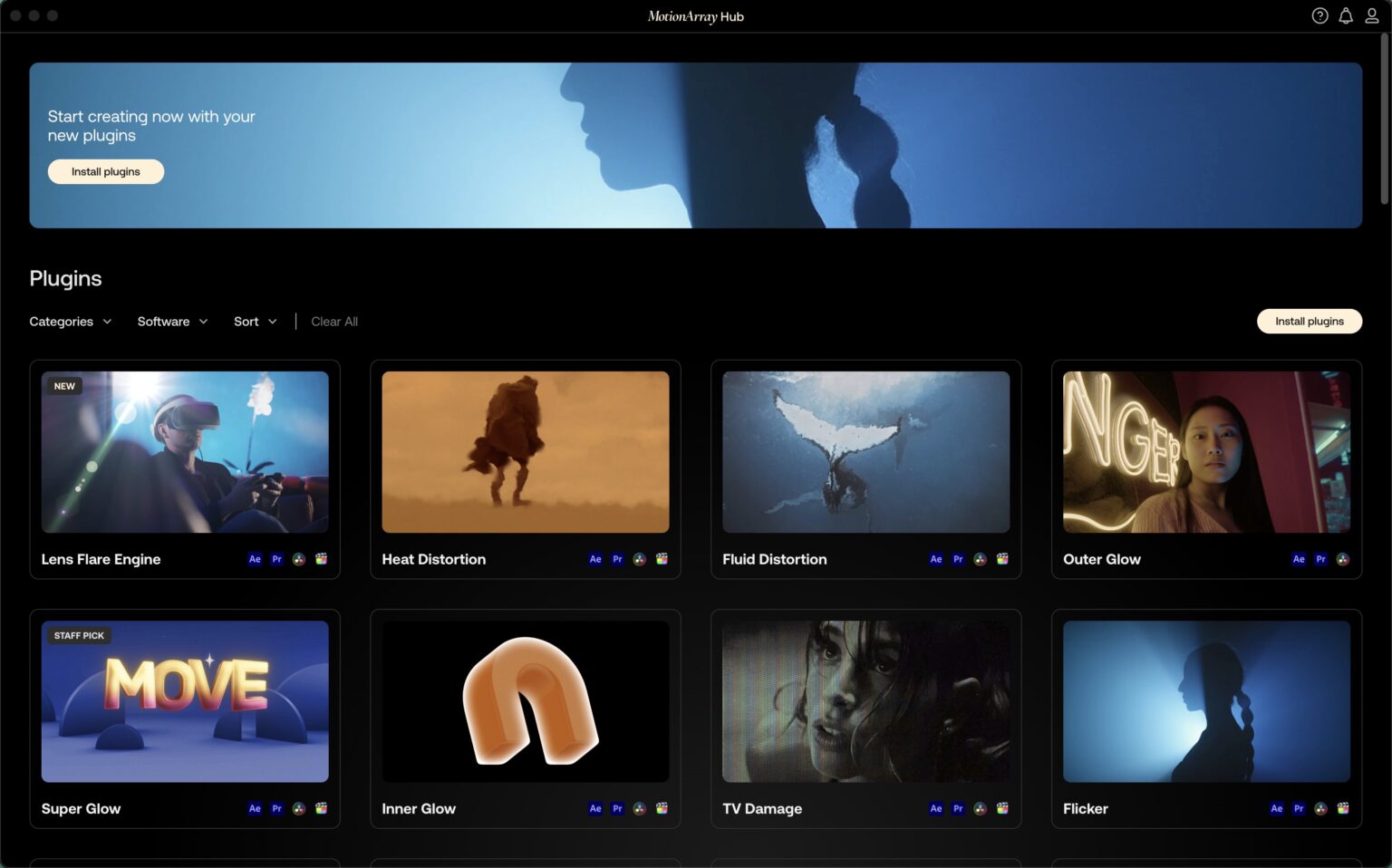Expand the Categories filter dropdown
The width and height of the screenshot is (1392, 868).
70,322
